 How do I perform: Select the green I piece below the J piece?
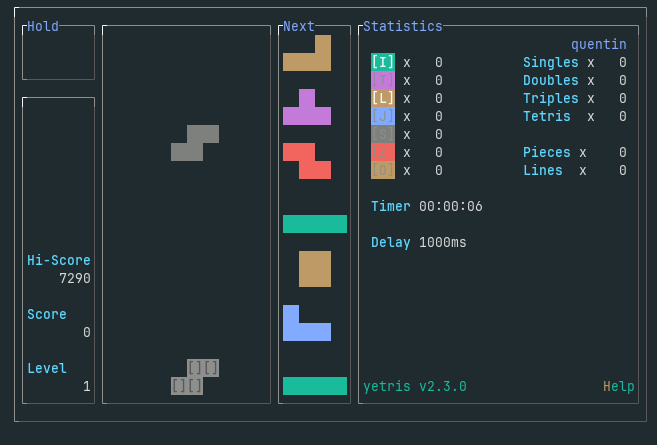tap(315, 386)
